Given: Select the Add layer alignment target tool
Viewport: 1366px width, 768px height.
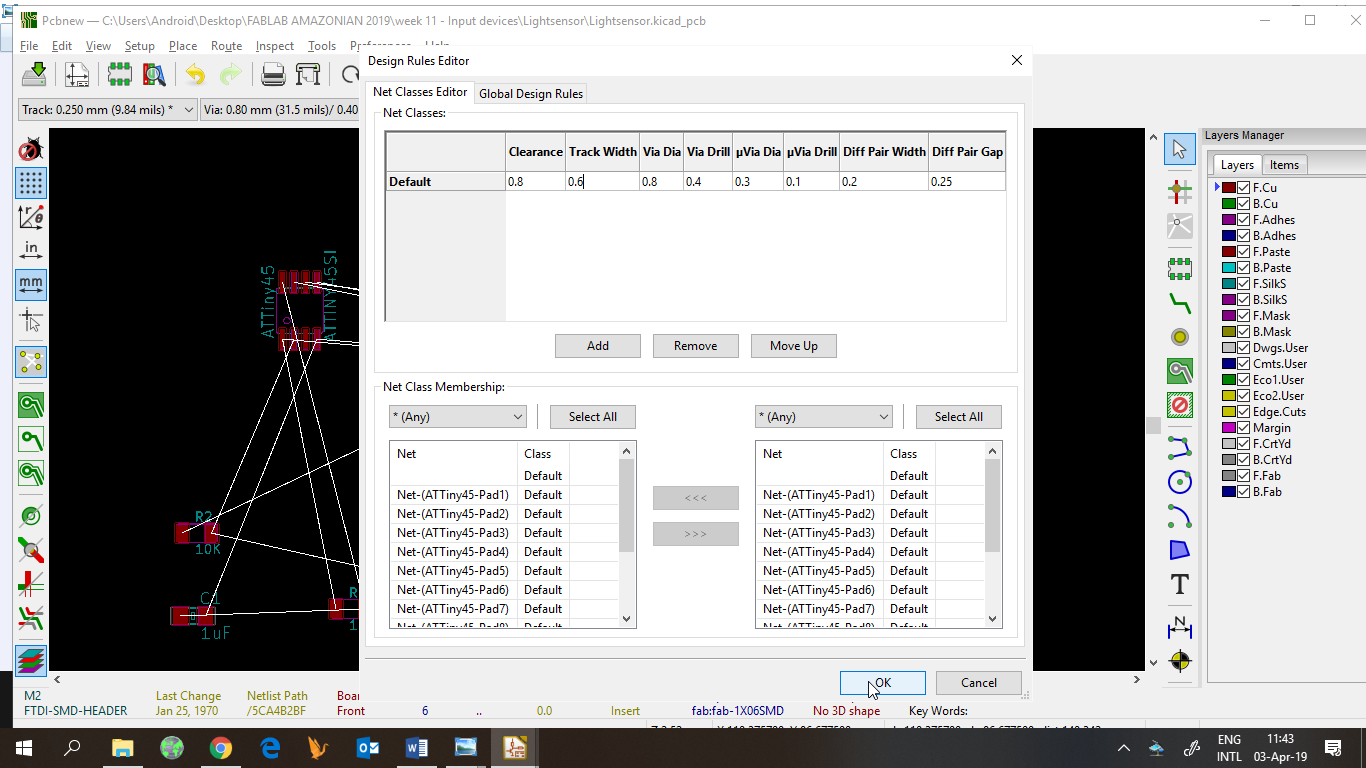Looking at the screenshot, I should [1180, 661].
